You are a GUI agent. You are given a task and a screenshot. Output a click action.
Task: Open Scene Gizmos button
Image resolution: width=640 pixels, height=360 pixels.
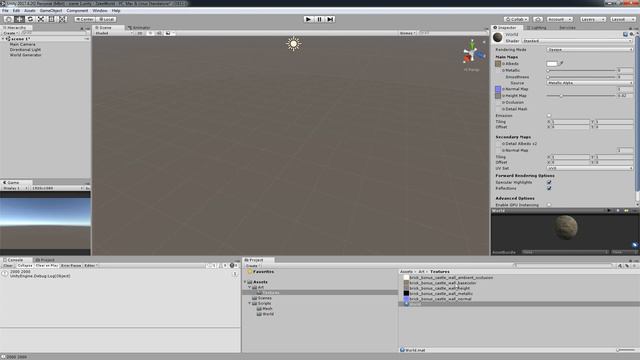(407, 33)
